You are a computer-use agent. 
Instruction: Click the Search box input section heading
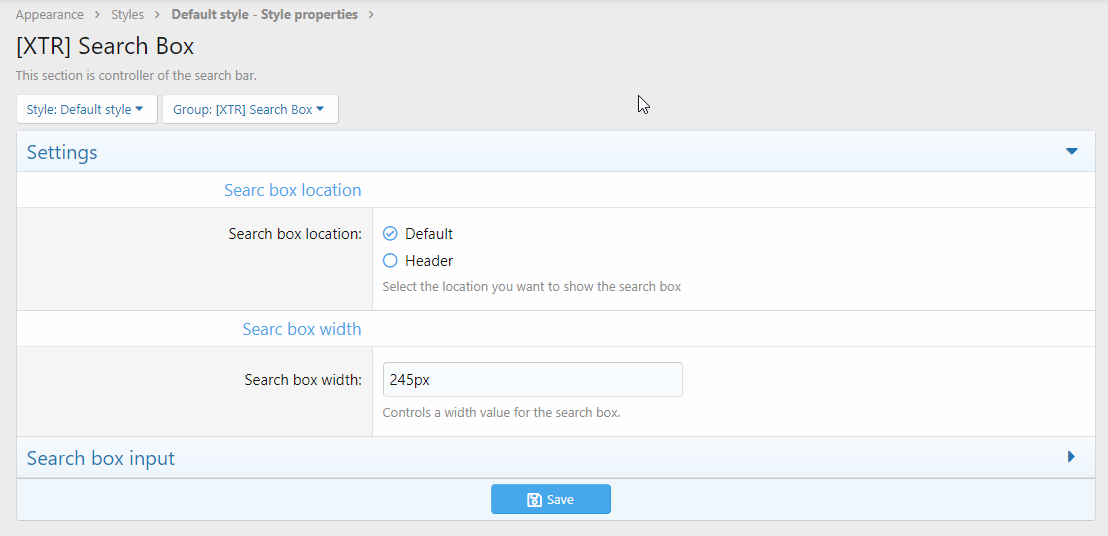click(101, 458)
